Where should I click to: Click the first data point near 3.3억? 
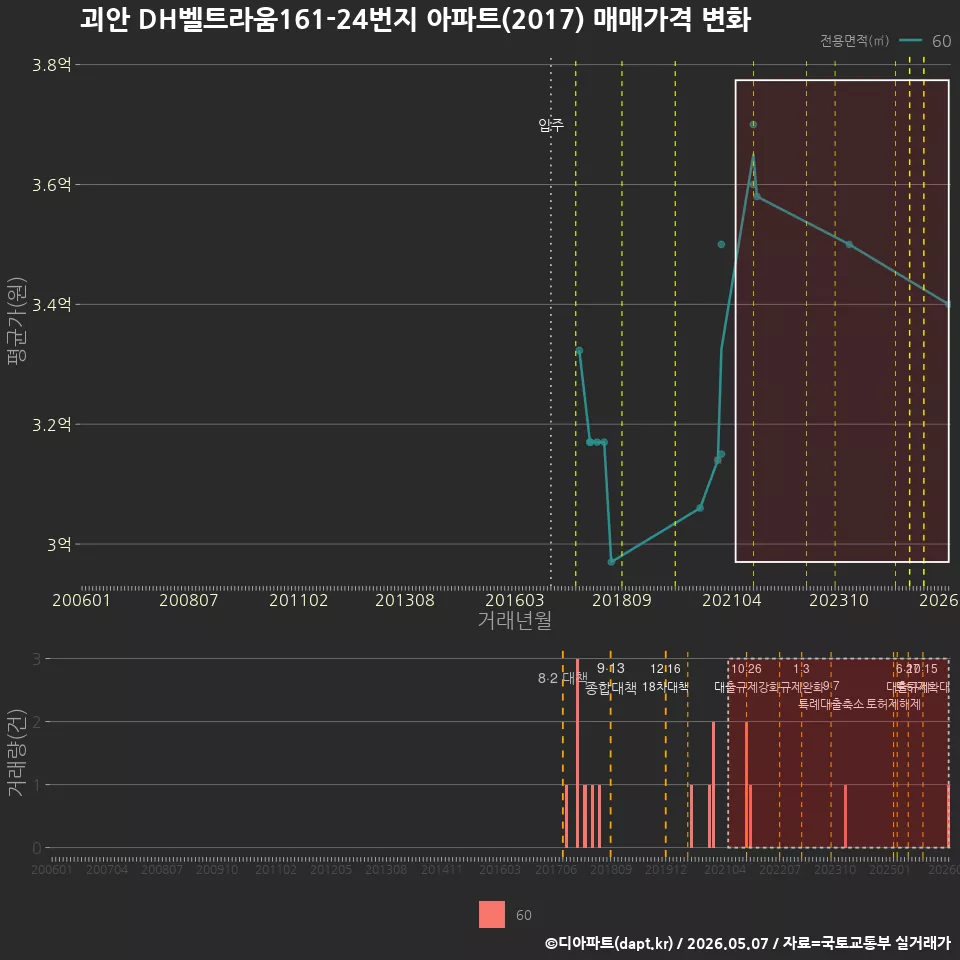[579, 351]
